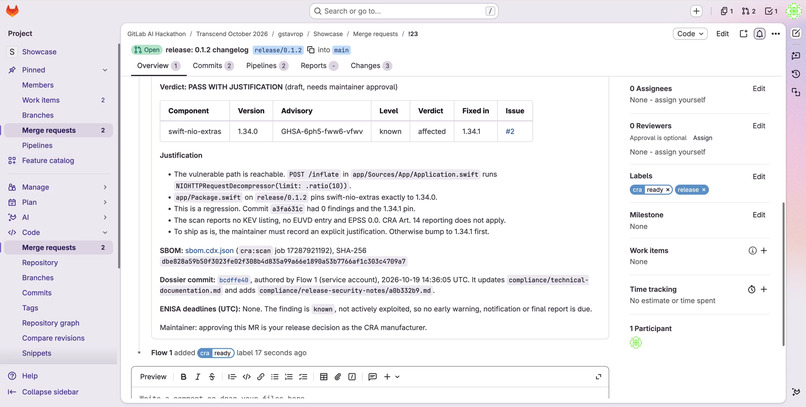Open issue #2 link in table
Screen dimensions: 806x407
click(x=510, y=132)
